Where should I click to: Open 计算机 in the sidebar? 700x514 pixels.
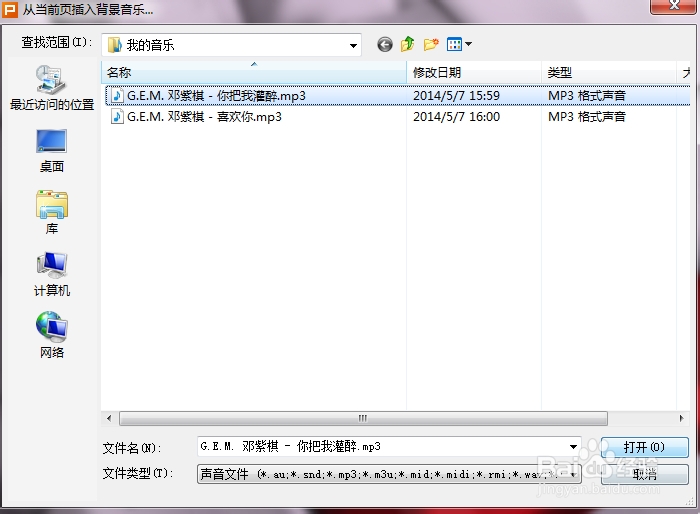coord(52,274)
